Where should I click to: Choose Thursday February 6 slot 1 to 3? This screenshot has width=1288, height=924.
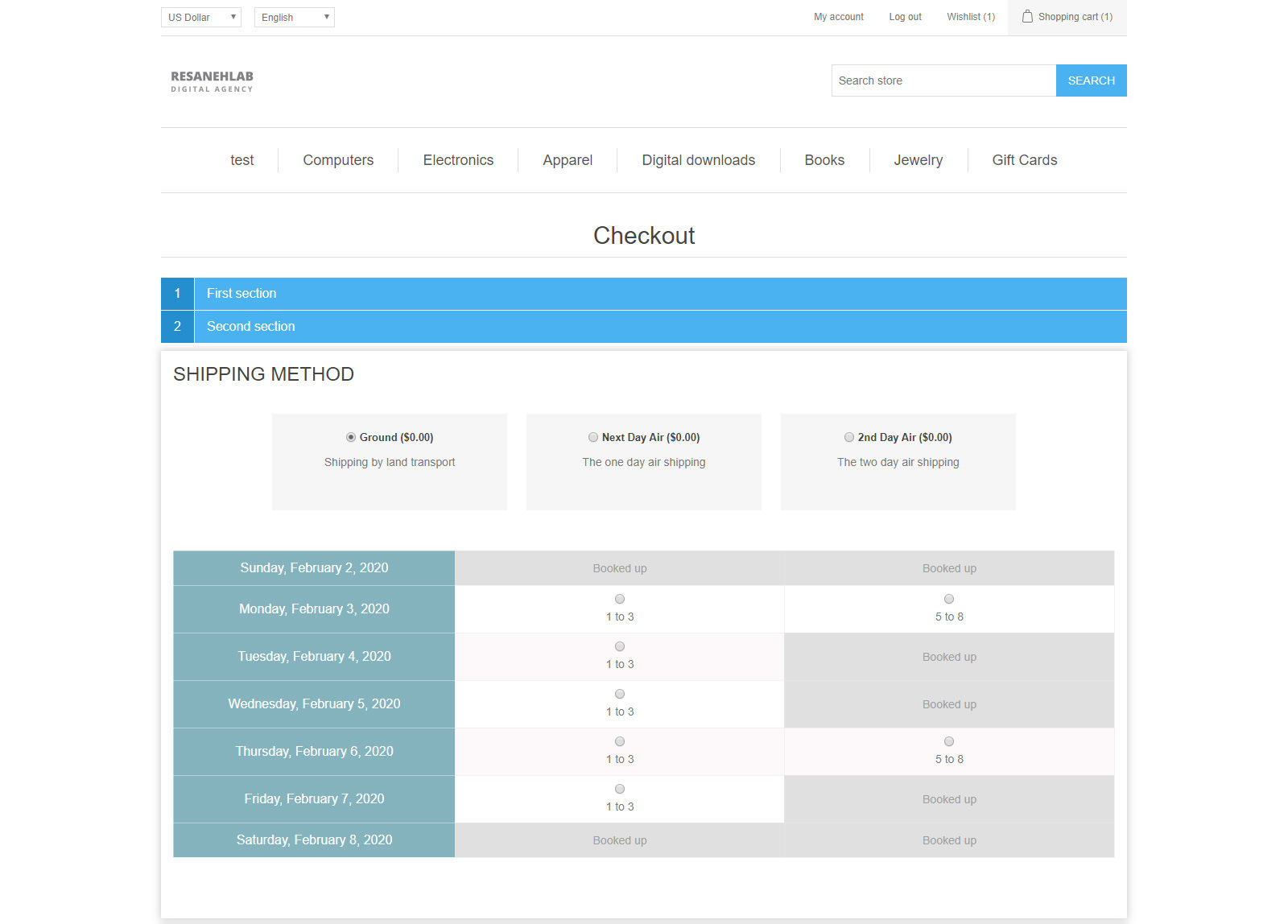coord(620,741)
